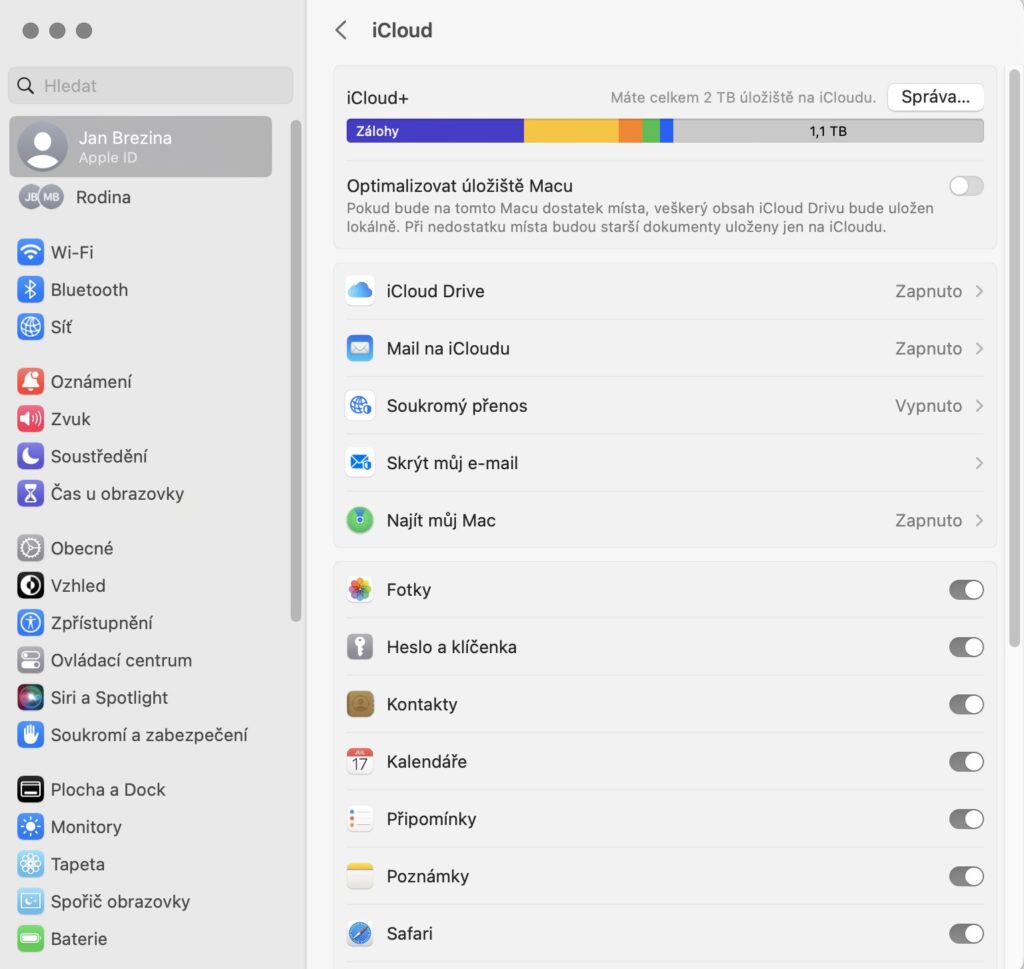Toggle the Safari switch
This screenshot has width=1024, height=969.
click(966, 934)
